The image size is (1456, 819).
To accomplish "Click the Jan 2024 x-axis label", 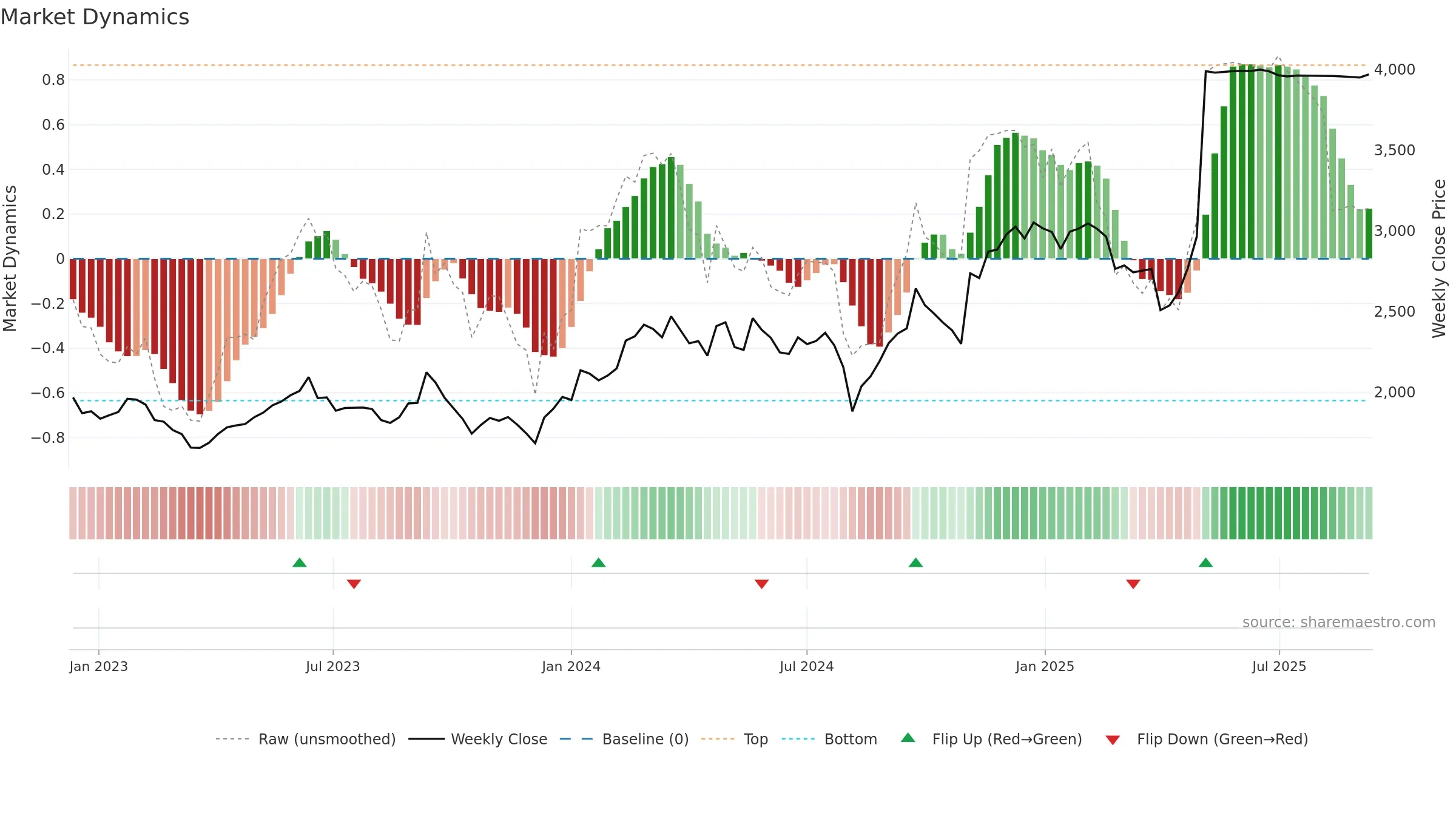I will click(571, 666).
